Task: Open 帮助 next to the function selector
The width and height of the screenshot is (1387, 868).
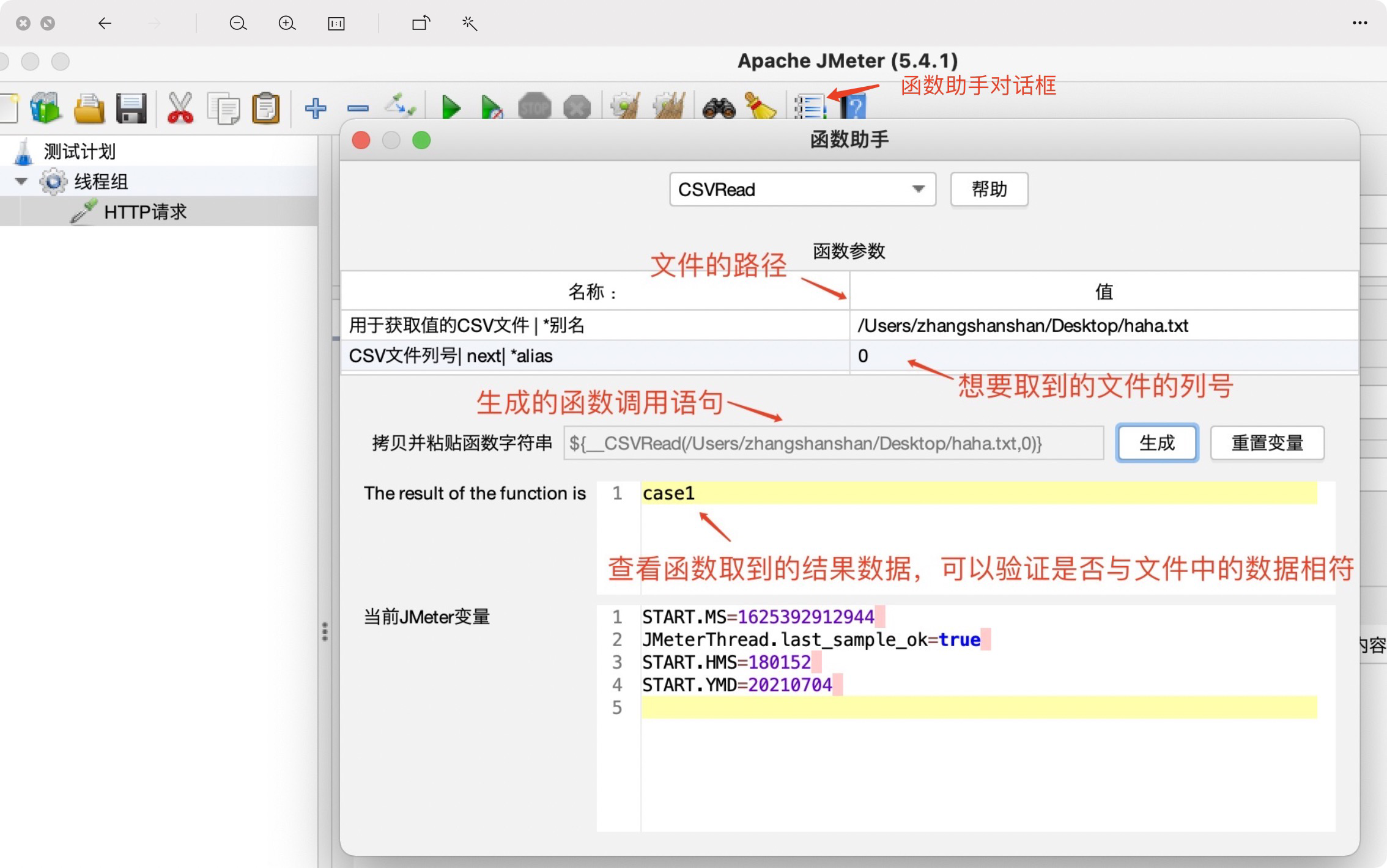Action: pyautogui.click(x=988, y=189)
